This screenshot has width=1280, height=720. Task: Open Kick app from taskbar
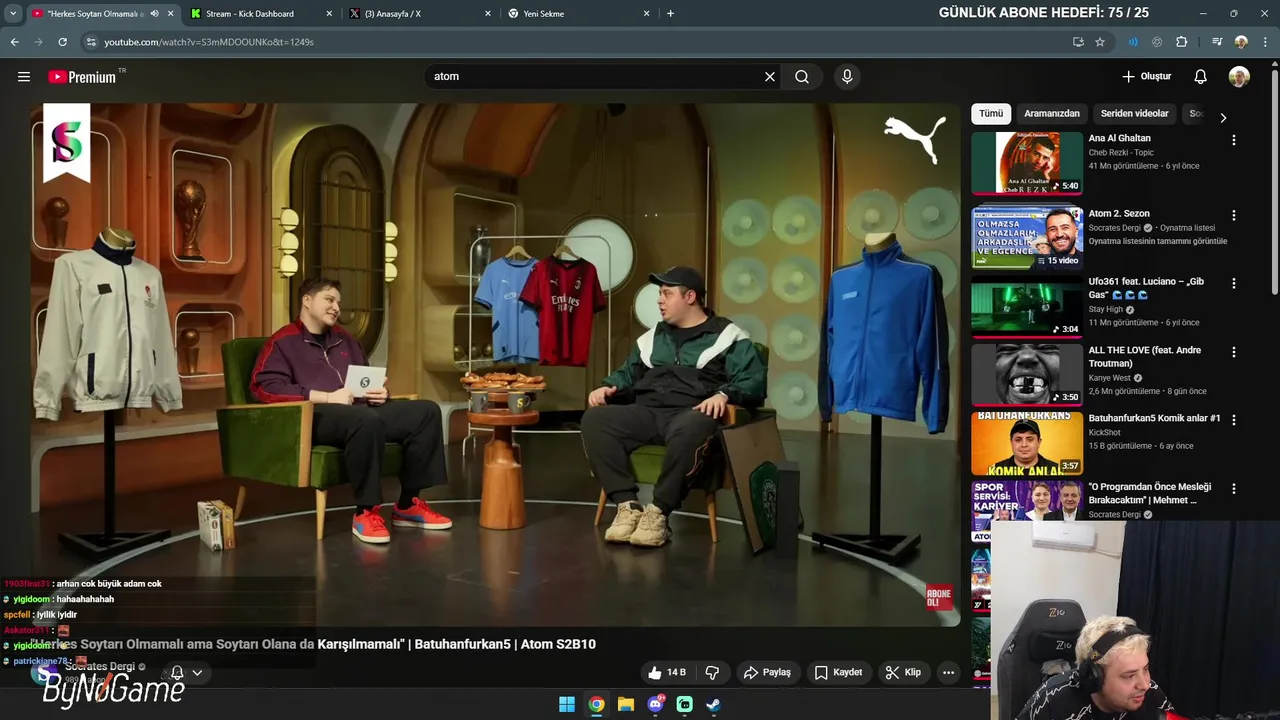point(684,704)
